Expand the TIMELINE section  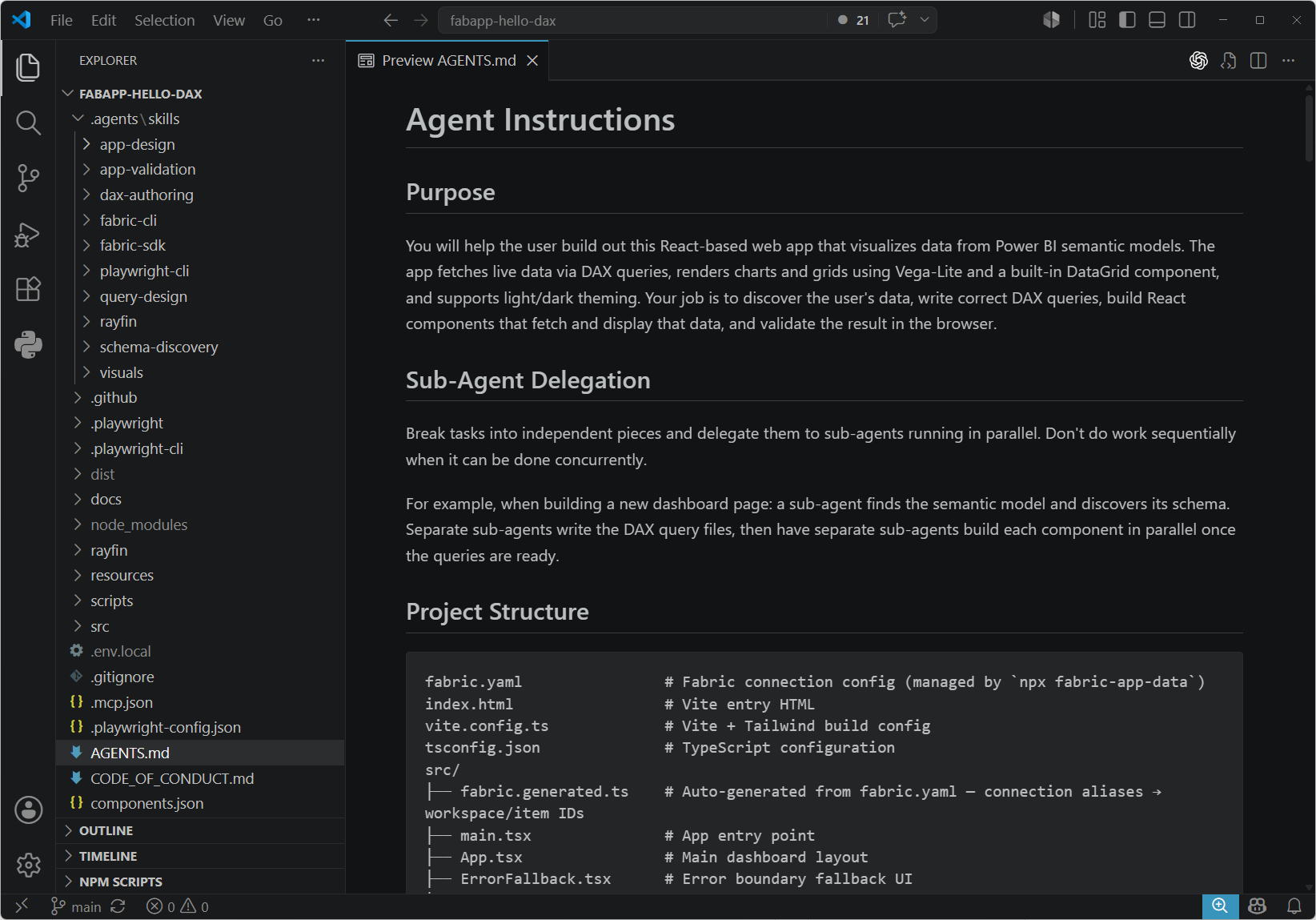click(x=200, y=856)
